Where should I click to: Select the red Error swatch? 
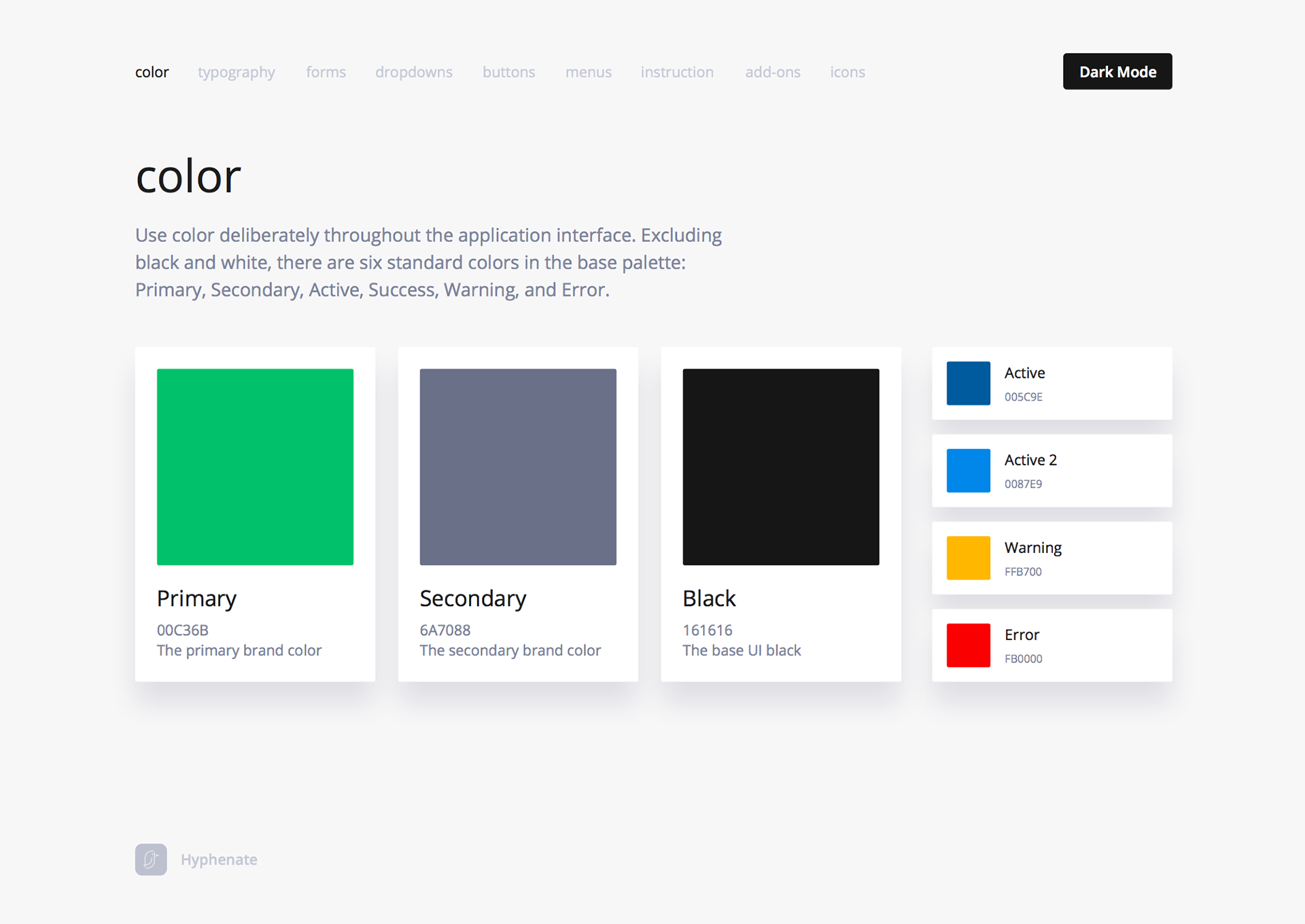point(968,645)
